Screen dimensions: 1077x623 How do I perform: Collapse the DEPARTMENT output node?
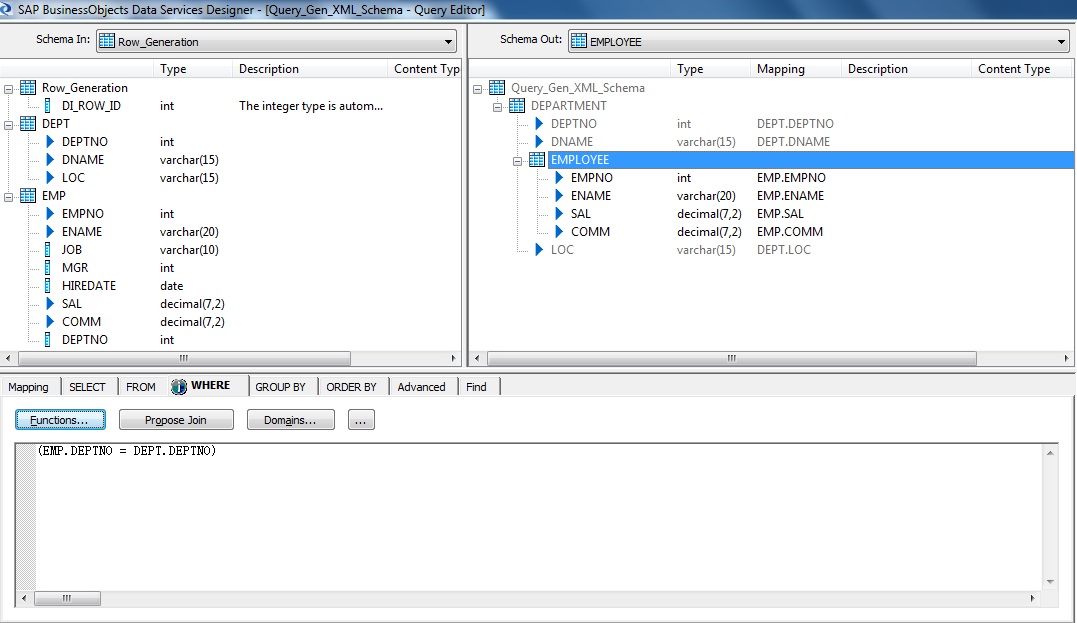click(497, 107)
